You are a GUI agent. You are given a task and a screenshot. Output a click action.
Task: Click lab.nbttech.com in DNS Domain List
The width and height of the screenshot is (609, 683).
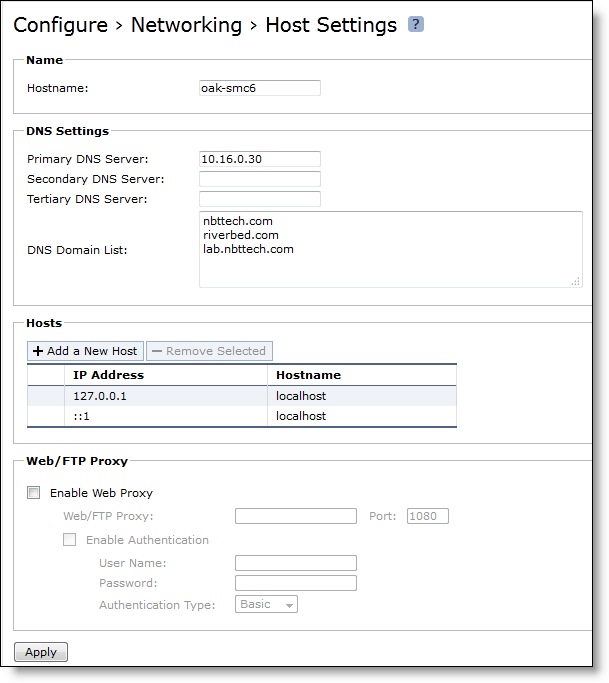pos(248,249)
